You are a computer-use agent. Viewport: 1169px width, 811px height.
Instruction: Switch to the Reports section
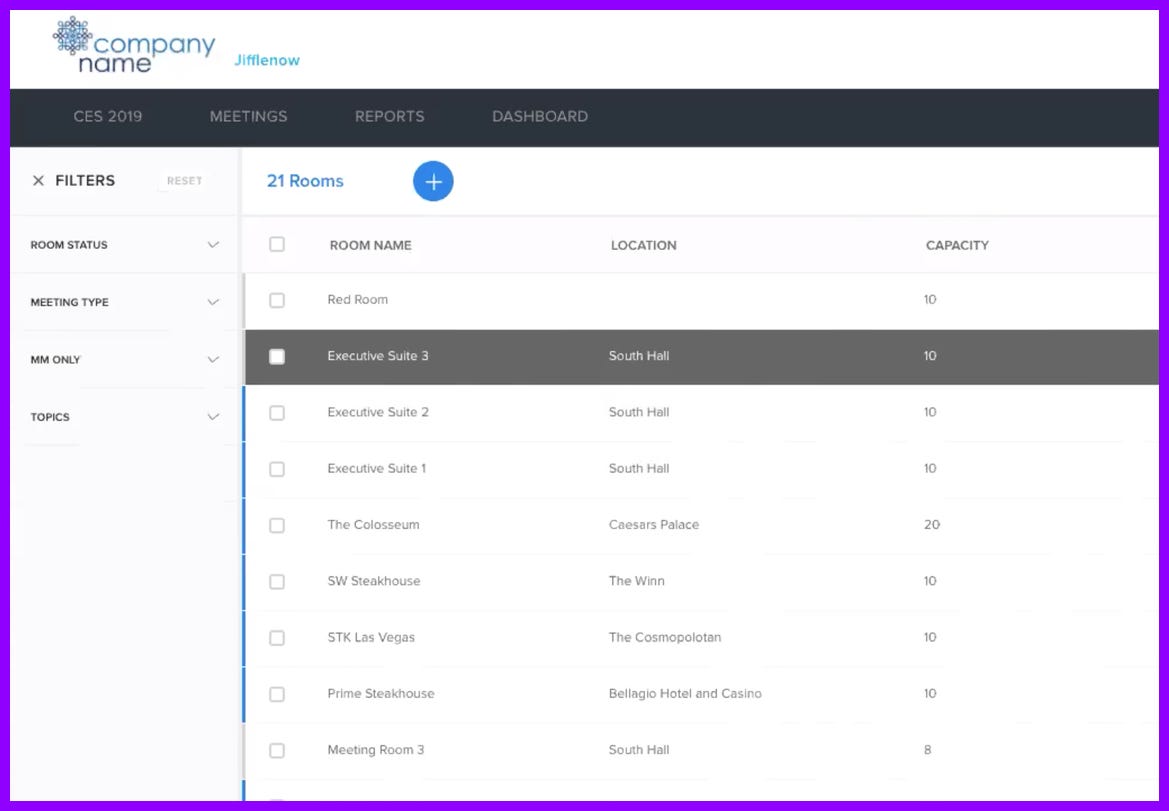pyautogui.click(x=389, y=116)
